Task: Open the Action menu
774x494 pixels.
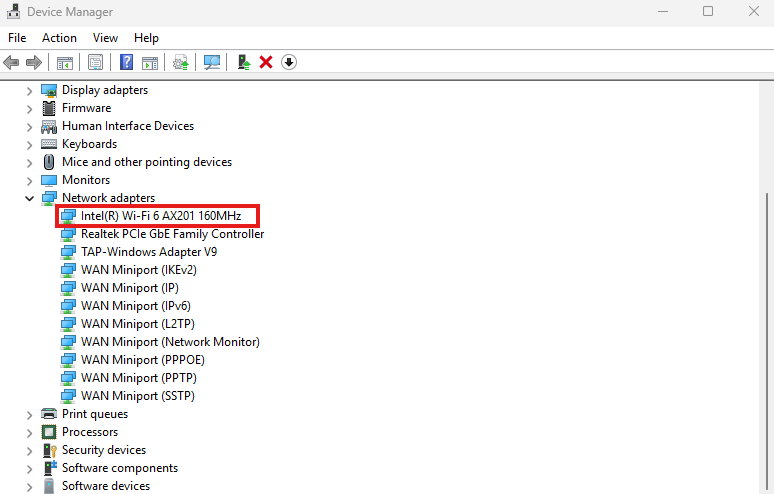Action: [59, 37]
